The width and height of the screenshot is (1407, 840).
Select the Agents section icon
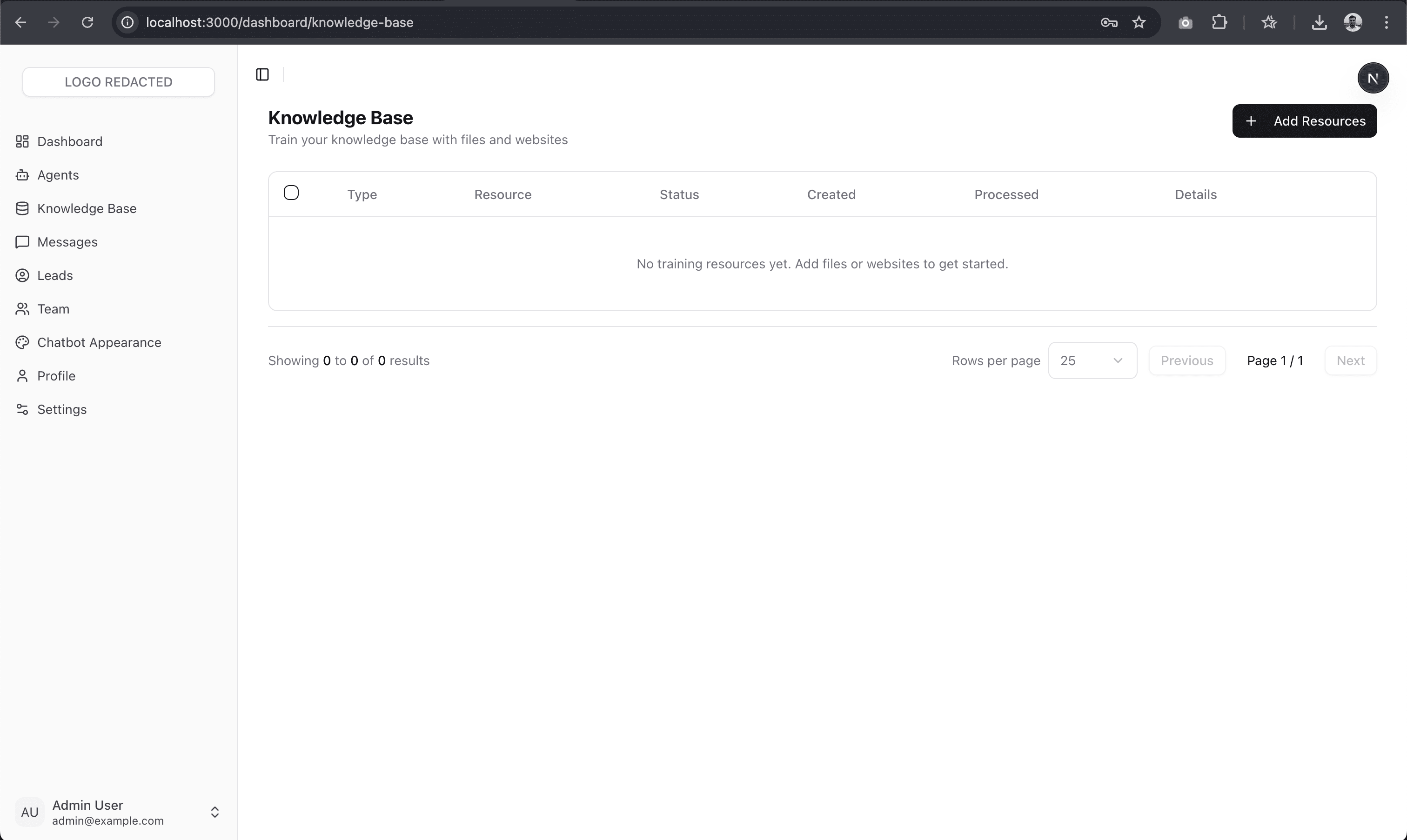pyautogui.click(x=22, y=175)
